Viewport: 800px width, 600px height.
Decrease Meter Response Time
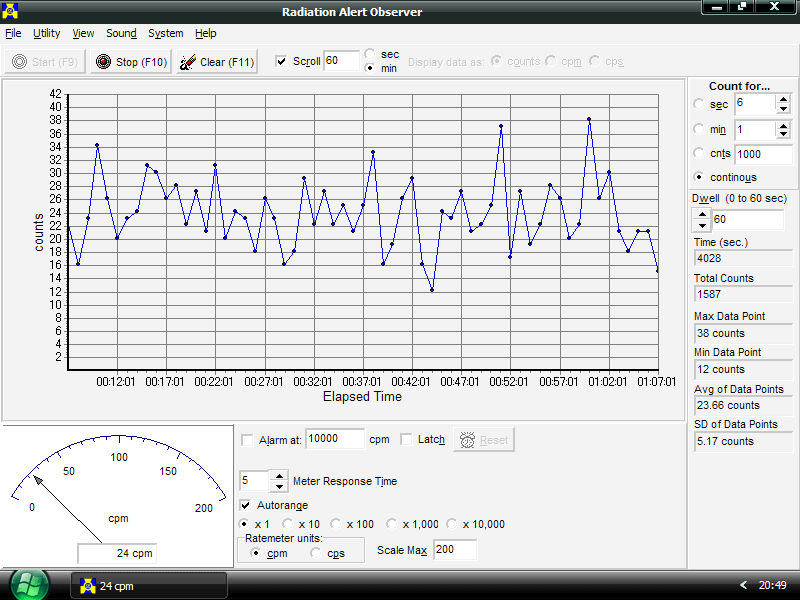pos(279,487)
